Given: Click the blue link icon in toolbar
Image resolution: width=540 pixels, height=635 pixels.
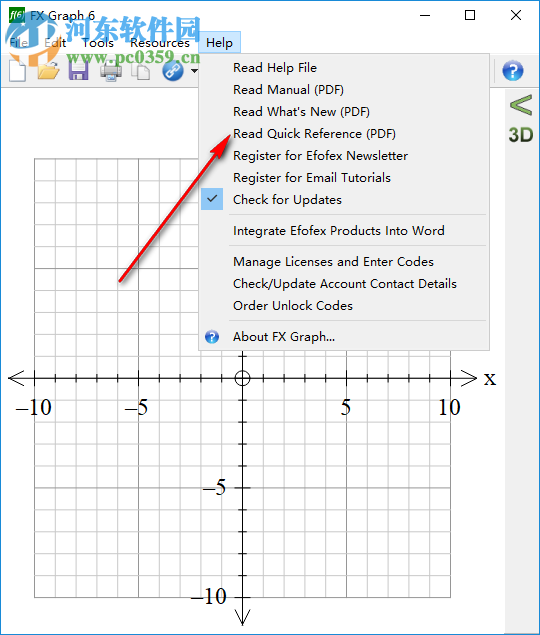Looking at the screenshot, I should point(173,71).
